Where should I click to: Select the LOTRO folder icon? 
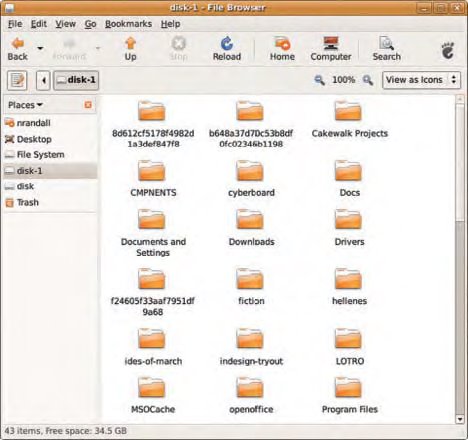tap(348, 339)
